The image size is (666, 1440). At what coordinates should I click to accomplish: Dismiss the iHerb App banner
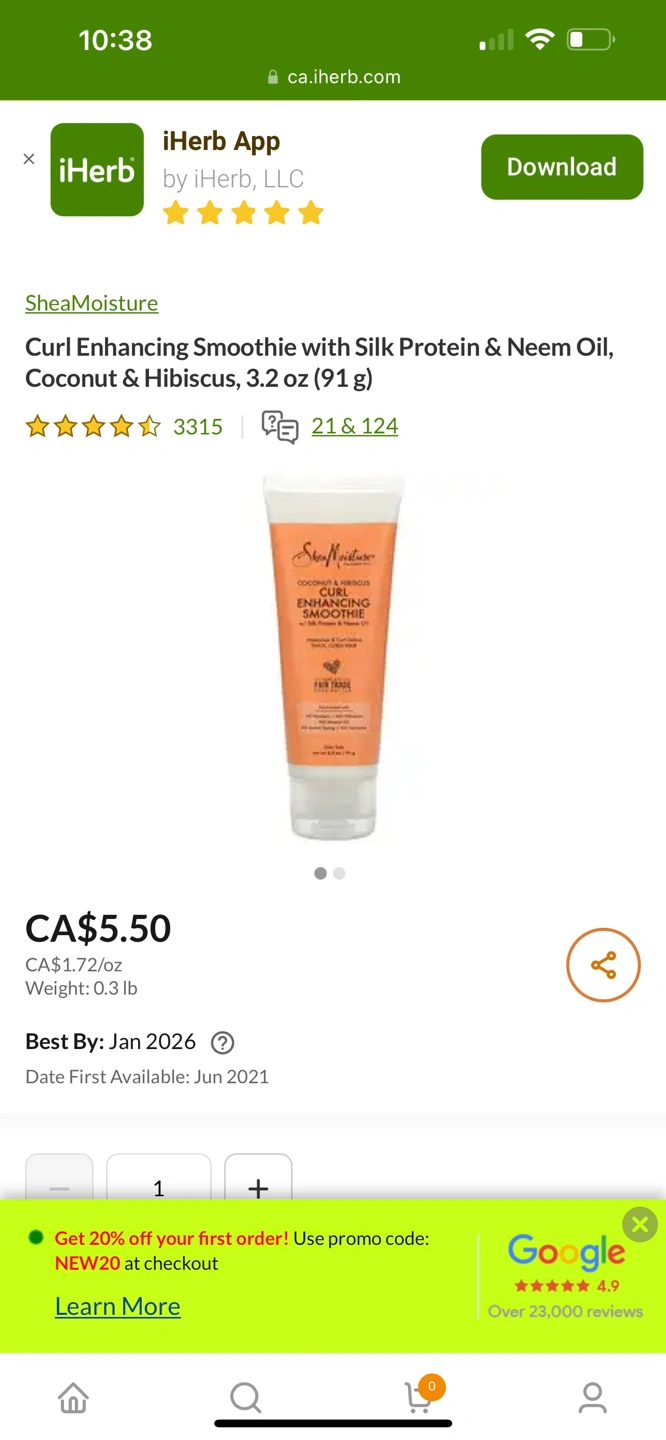29,159
